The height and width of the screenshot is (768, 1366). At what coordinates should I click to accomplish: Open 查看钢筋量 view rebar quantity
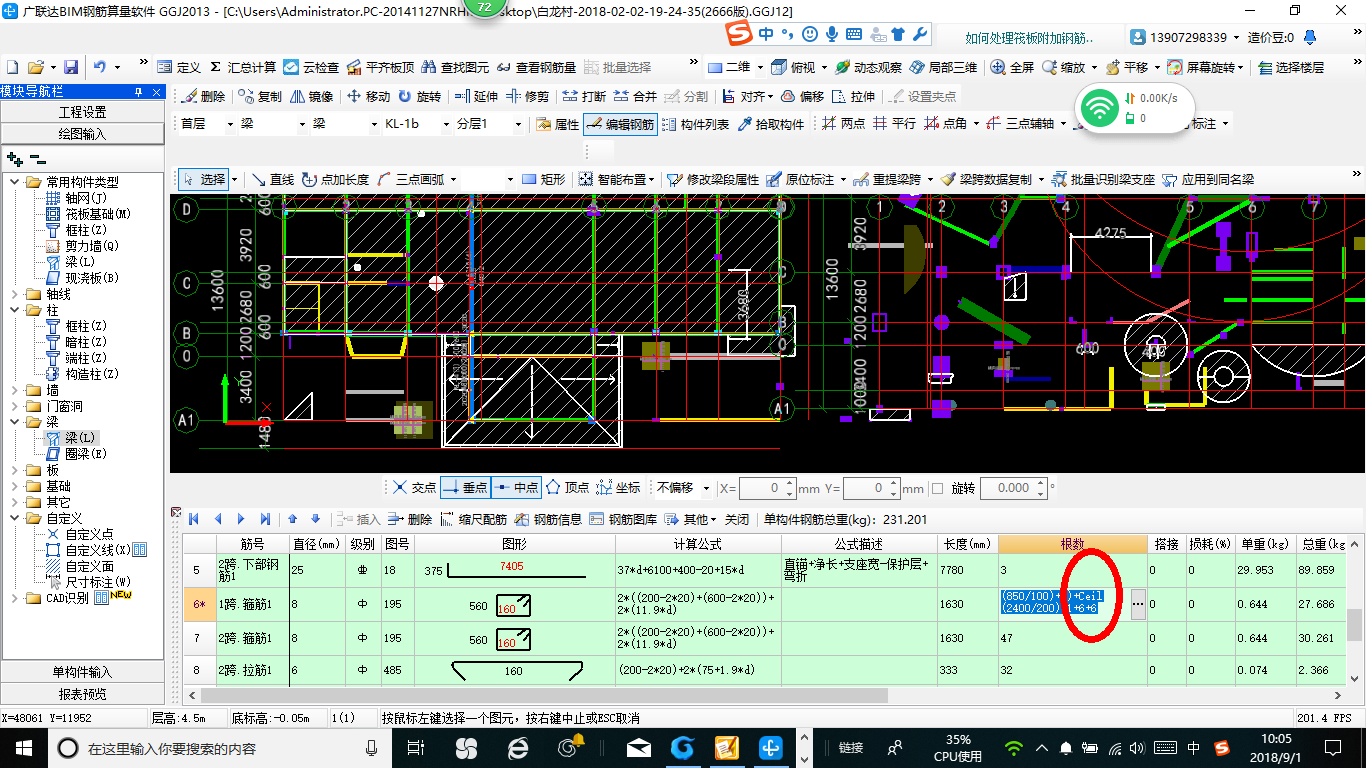[536, 67]
